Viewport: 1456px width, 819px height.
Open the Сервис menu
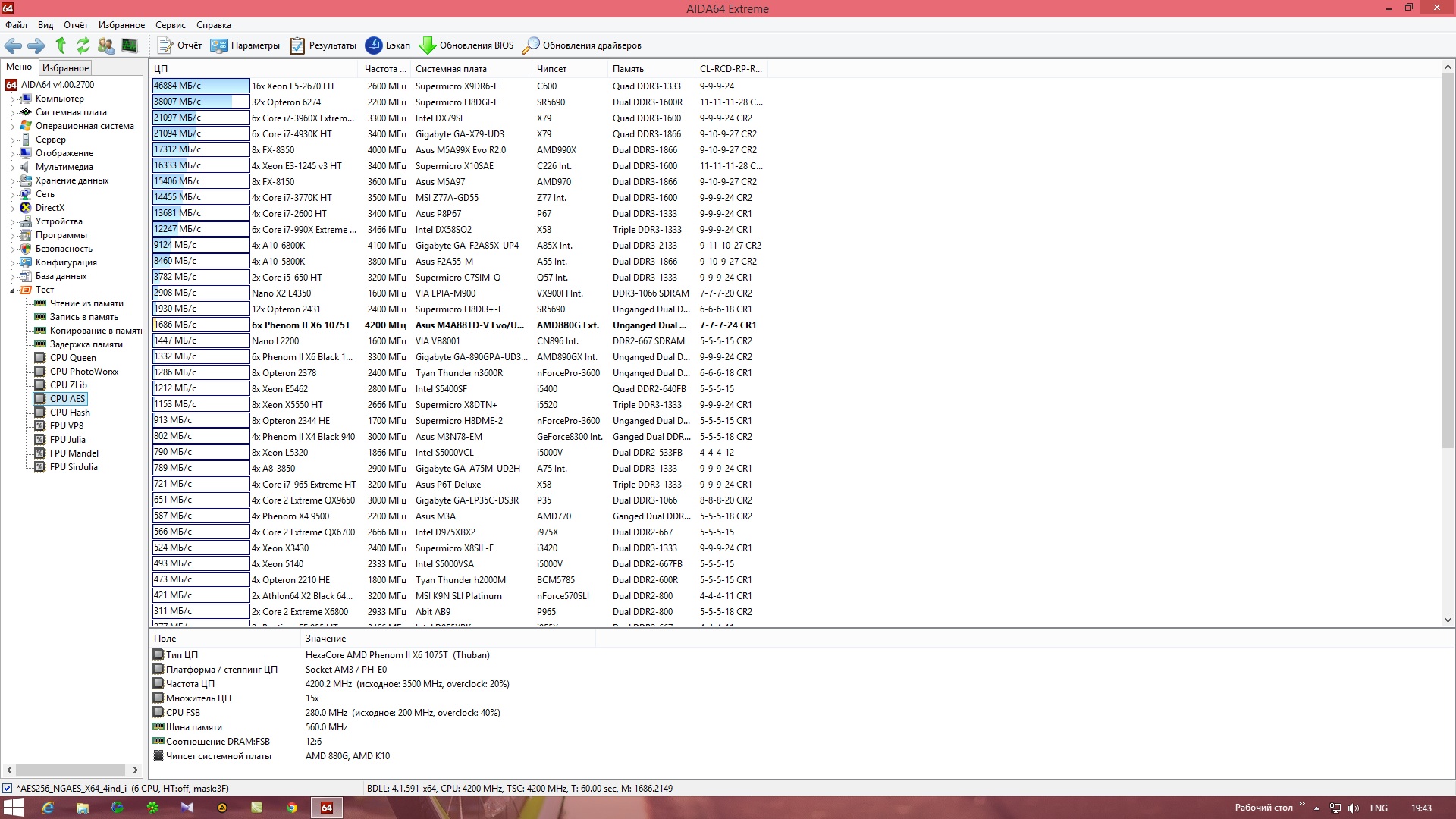(170, 25)
